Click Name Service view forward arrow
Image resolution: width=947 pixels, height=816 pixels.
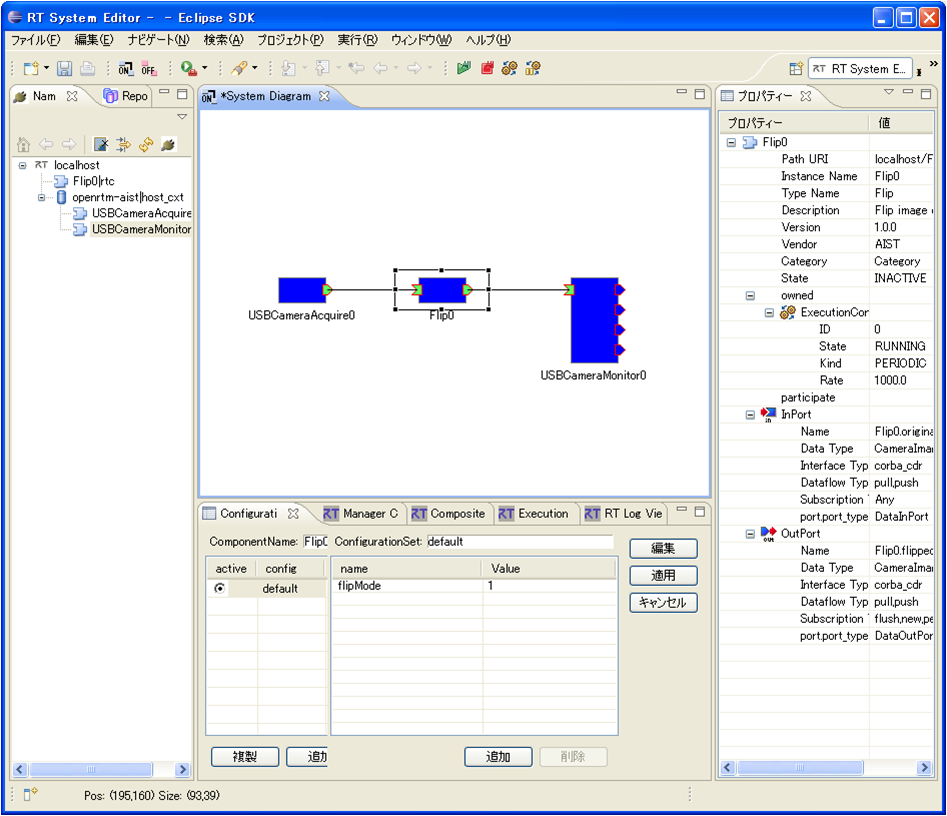click(x=69, y=144)
